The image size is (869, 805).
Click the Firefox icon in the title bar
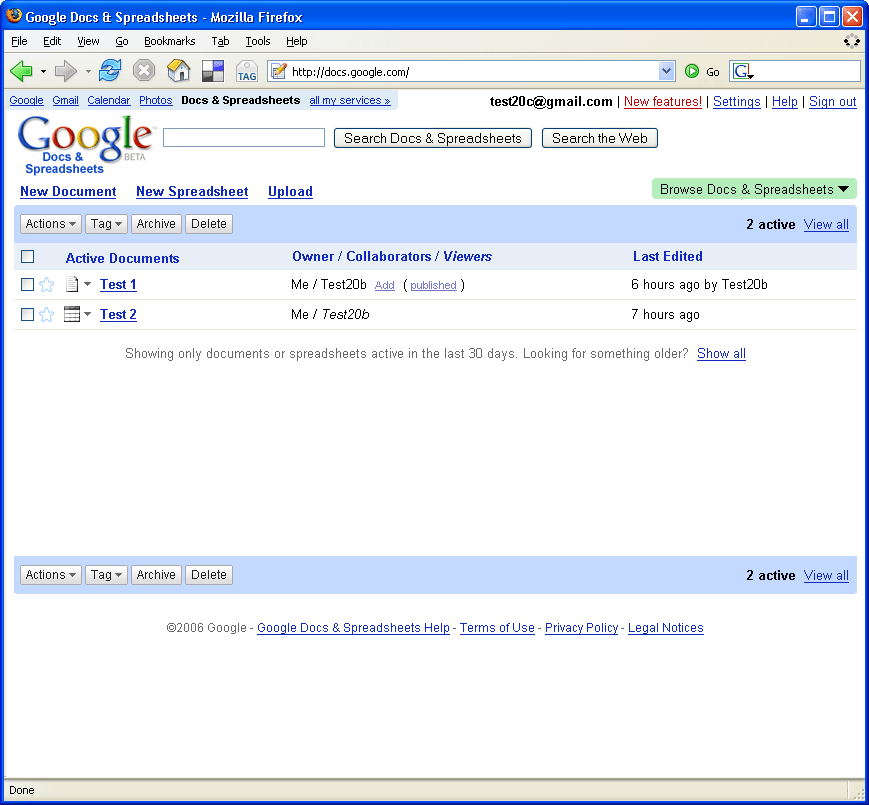tap(13, 16)
